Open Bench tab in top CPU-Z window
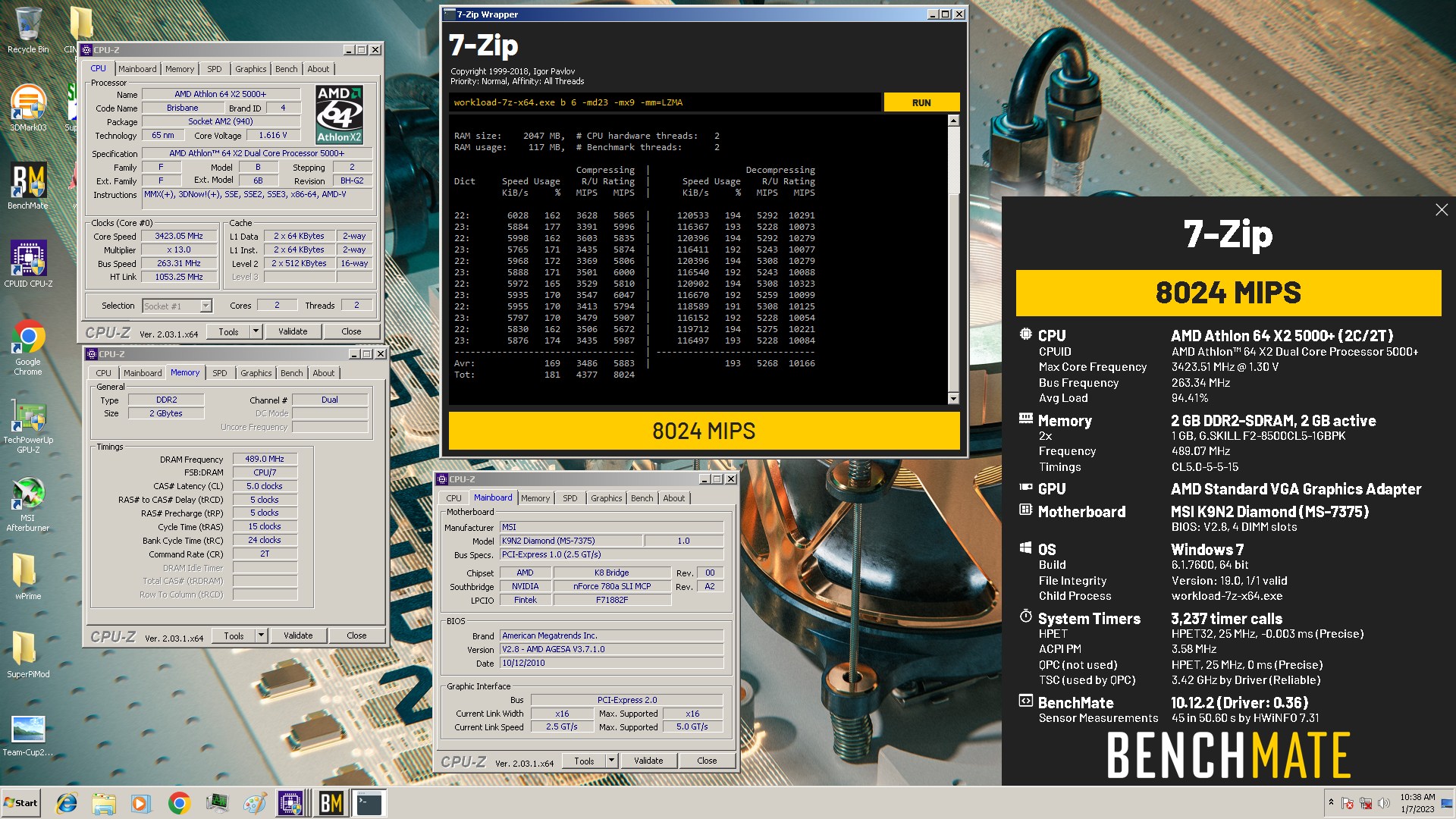 [x=286, y=69]
